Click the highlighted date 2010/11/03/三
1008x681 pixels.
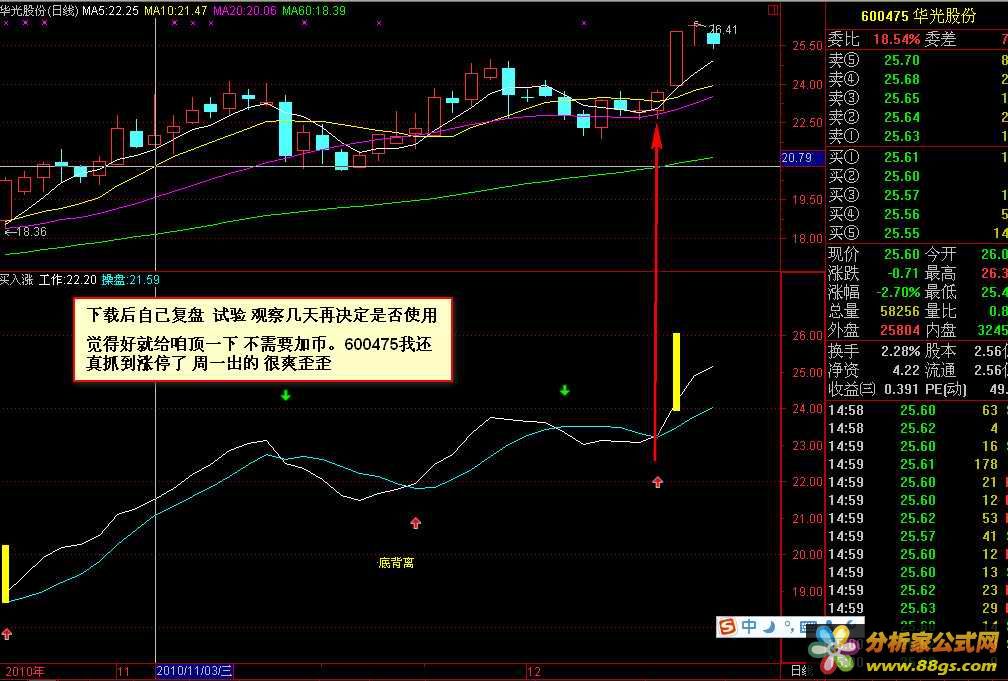pyautogui.click(x=194, y=671)
